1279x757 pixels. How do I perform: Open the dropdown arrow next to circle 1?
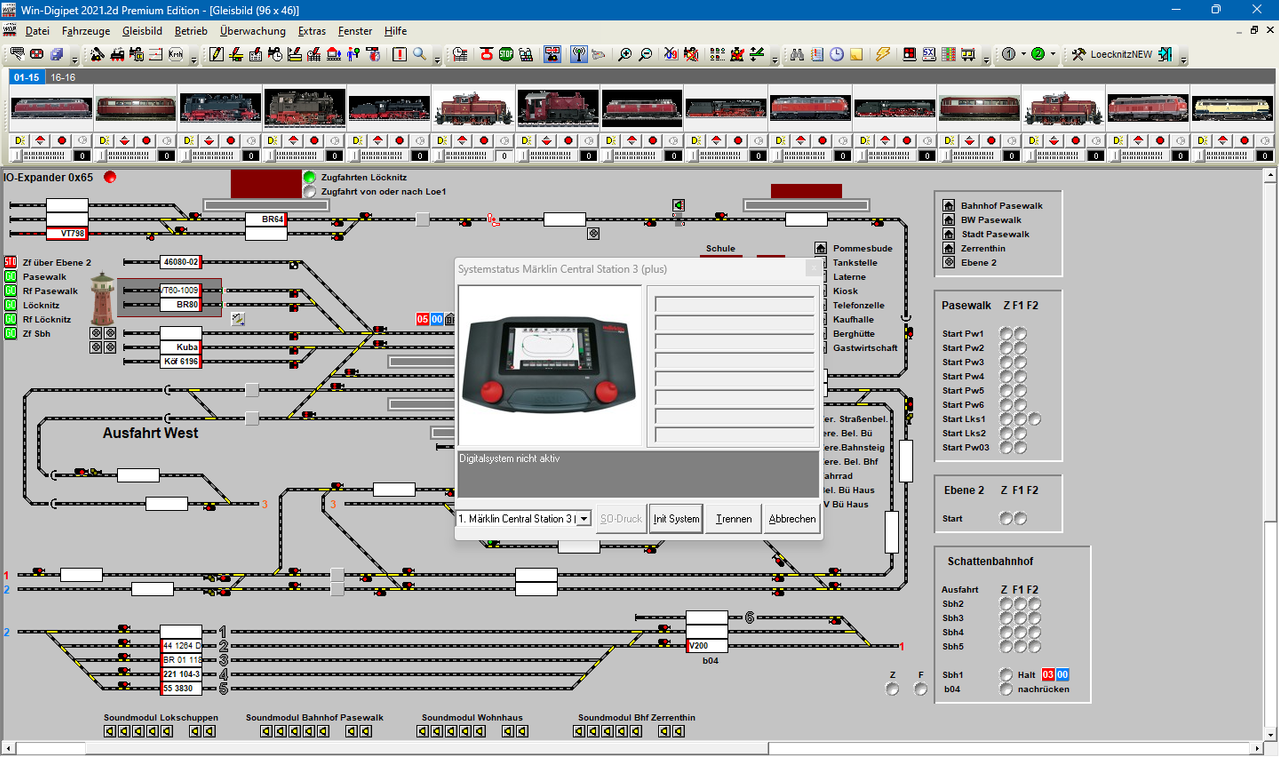point(1023,54)
